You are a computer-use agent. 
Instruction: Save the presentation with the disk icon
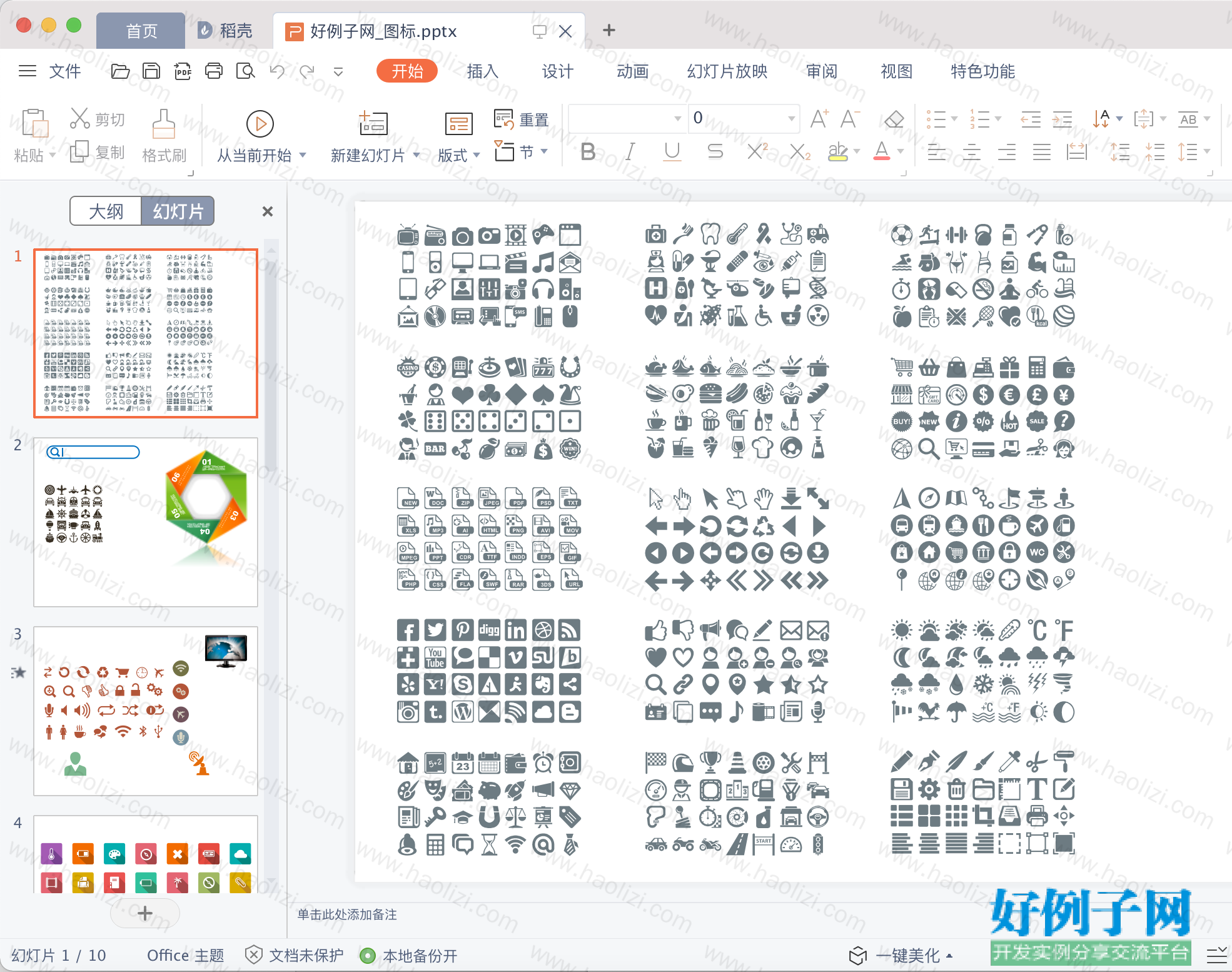tap(151, 71)
